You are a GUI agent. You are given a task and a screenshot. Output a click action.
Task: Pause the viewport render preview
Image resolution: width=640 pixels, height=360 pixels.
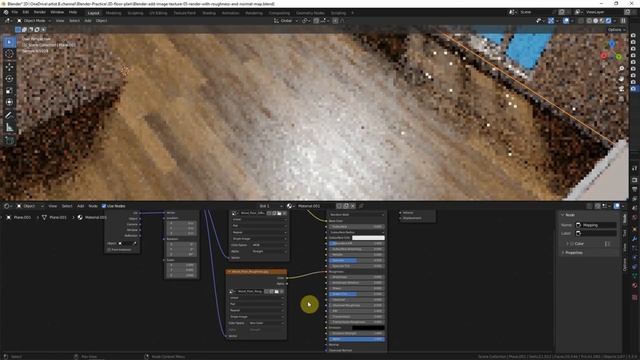coord(623,20)
